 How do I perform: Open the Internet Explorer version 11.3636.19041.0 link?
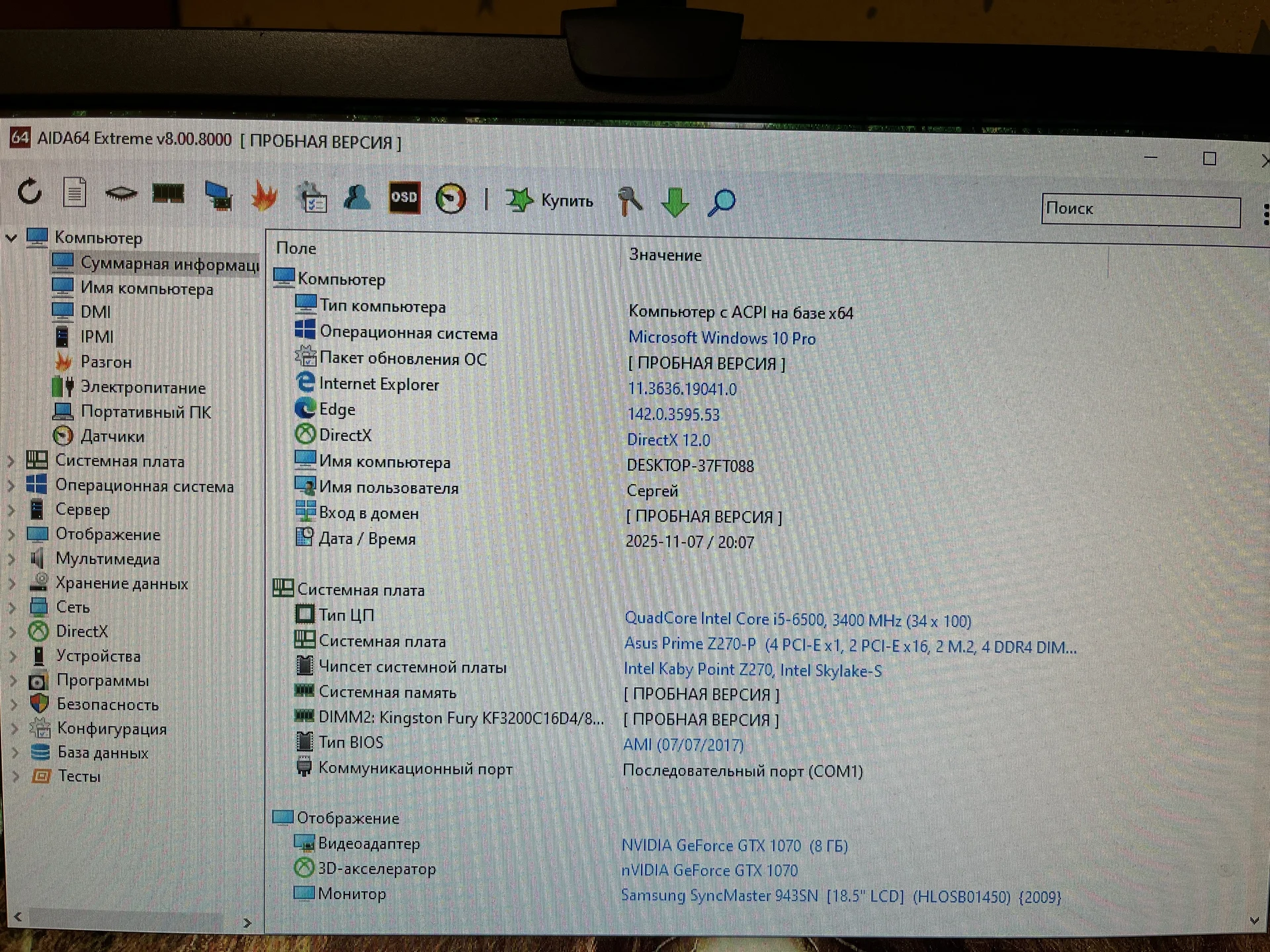coord(682,389)
